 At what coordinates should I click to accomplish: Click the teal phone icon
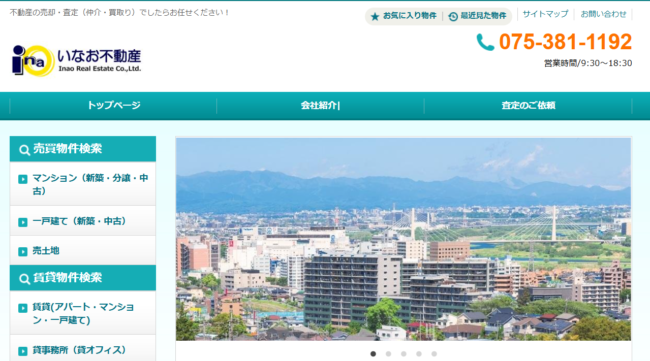(x=485, y=42)
